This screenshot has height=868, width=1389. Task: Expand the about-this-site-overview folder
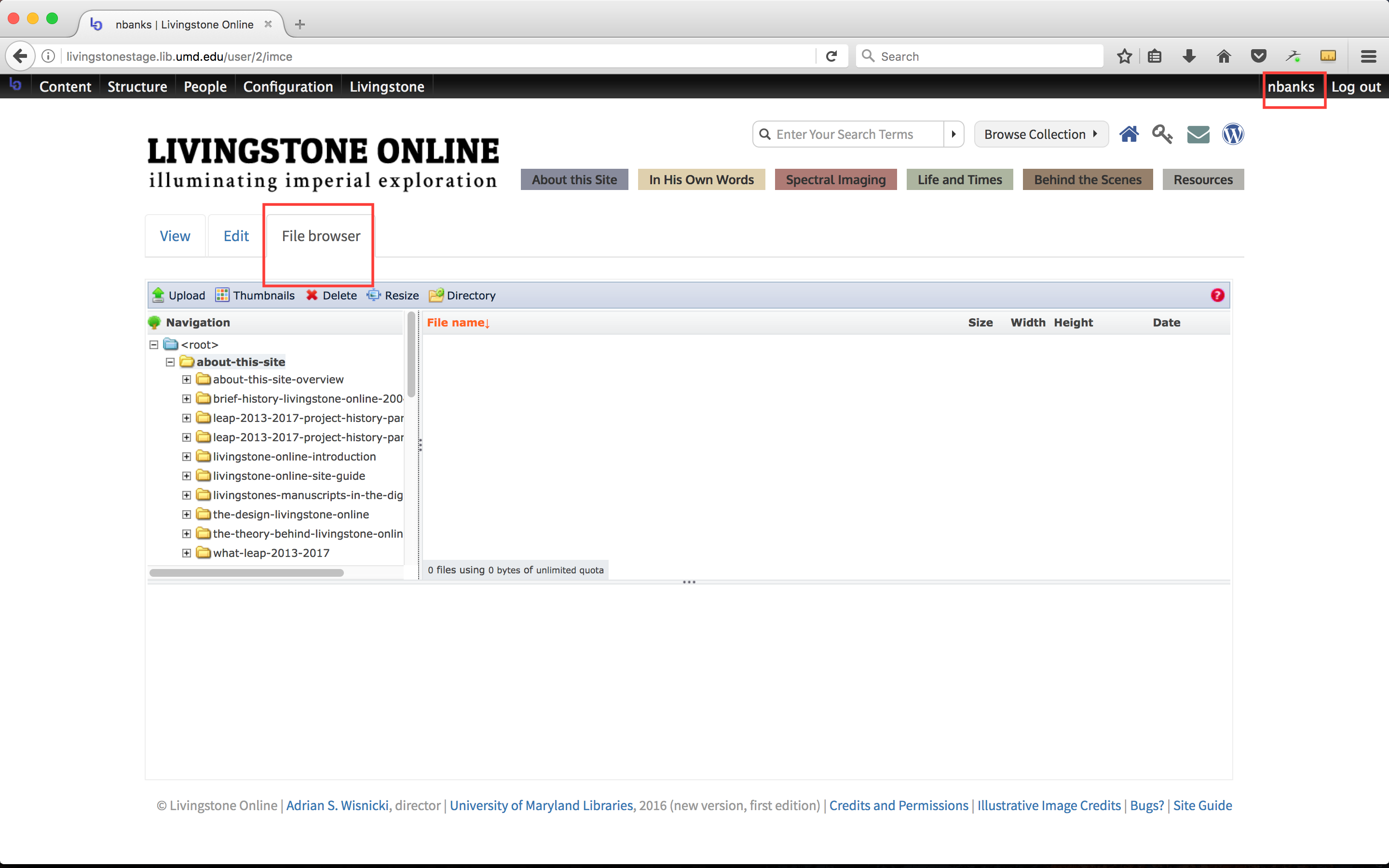(x=186, y=380)
